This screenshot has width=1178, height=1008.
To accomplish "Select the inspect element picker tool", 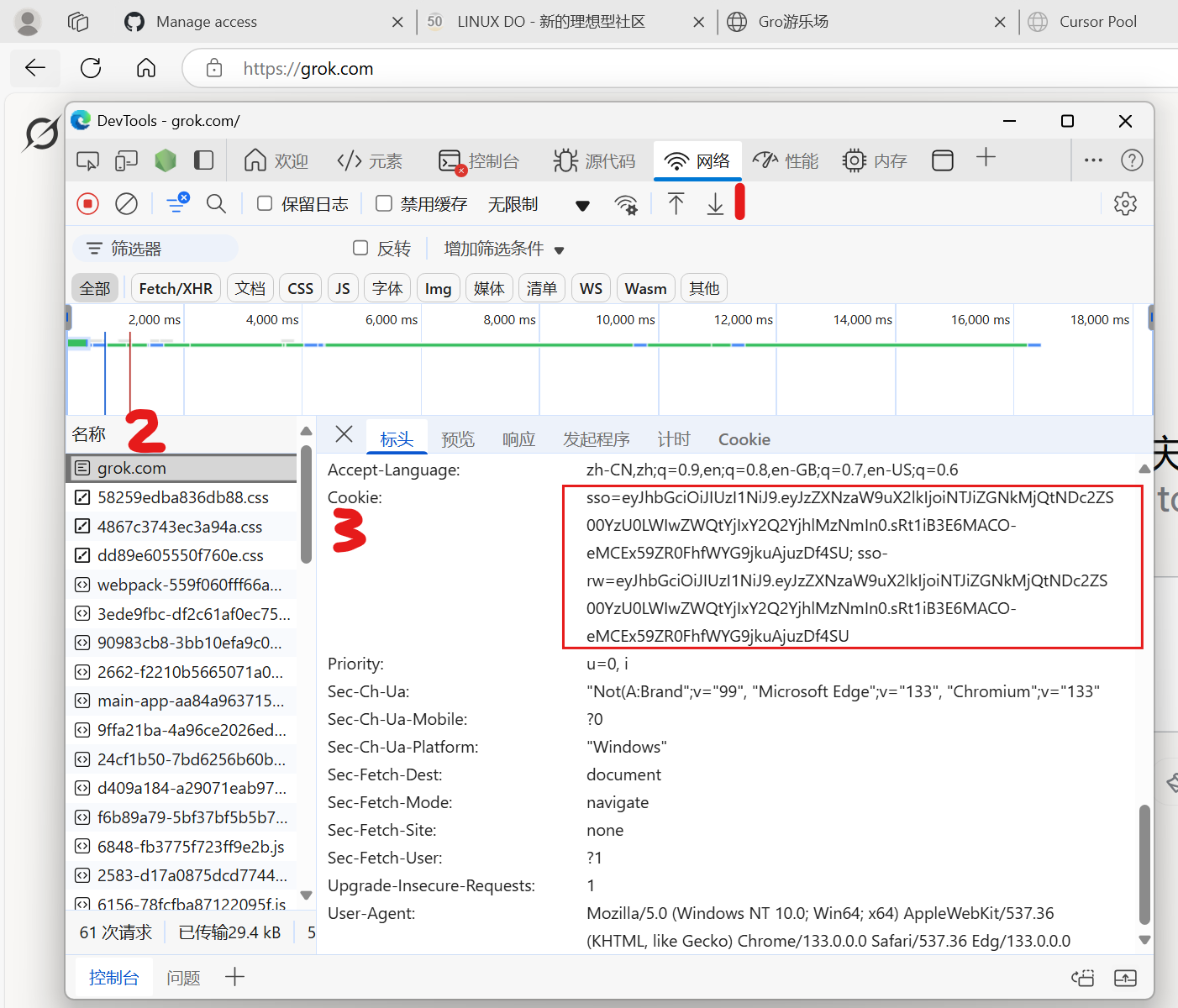I will pos(87,160).
